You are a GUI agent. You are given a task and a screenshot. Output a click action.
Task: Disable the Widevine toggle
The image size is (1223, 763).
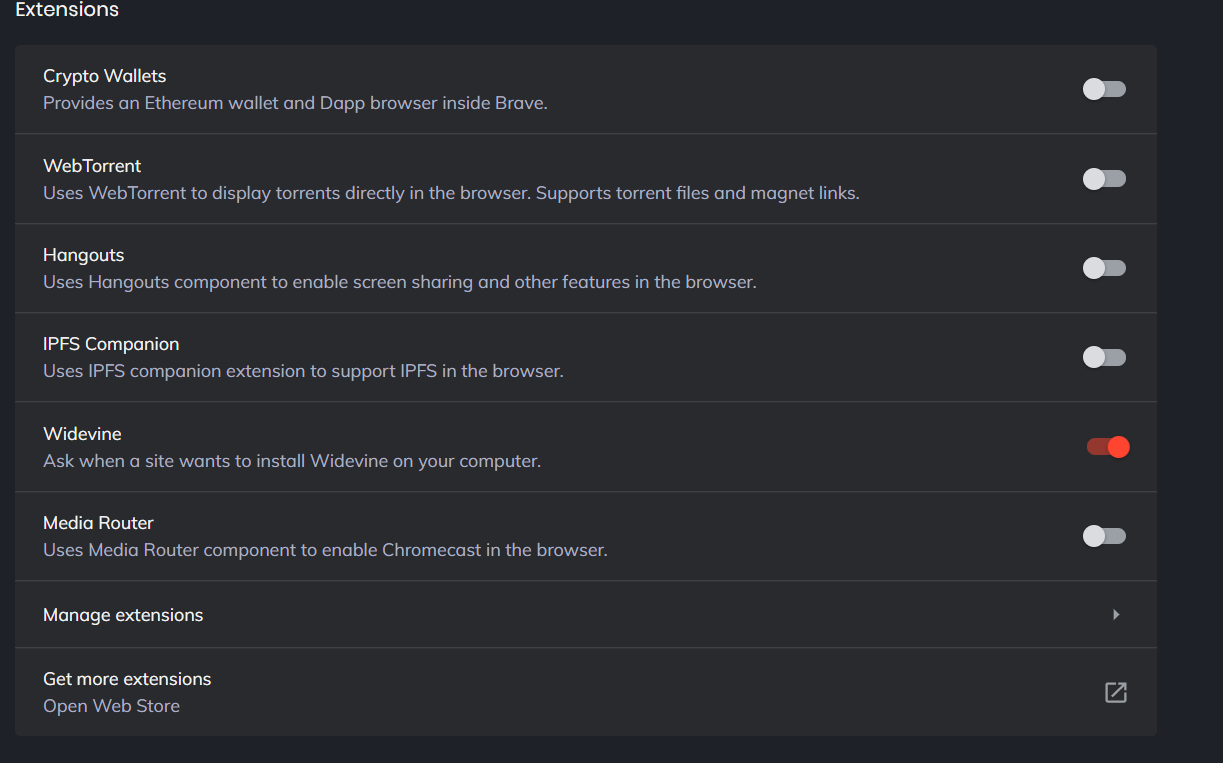pos(1108,447)
